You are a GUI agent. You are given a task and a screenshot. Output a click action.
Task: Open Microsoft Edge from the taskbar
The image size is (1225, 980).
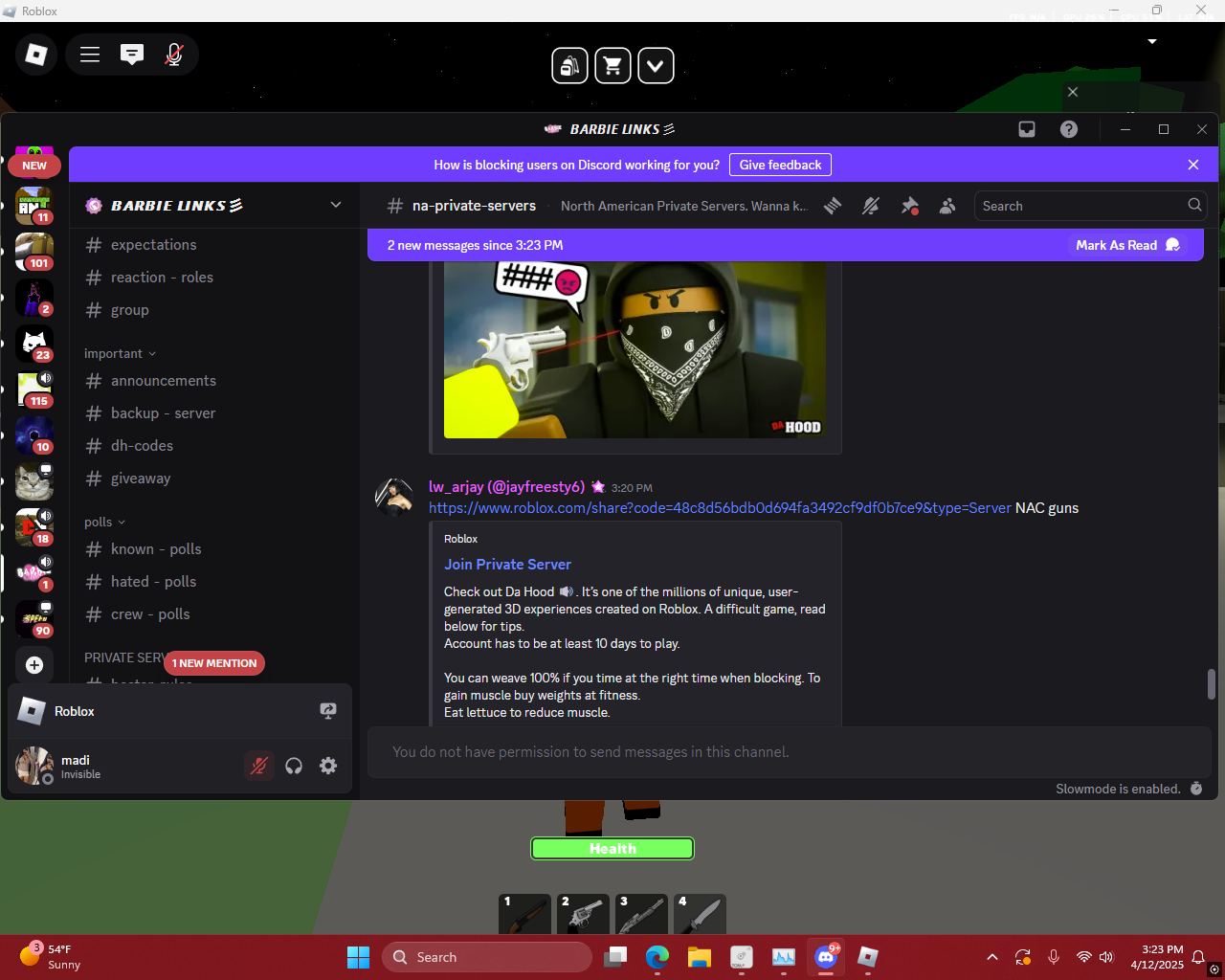coord(657,957)
